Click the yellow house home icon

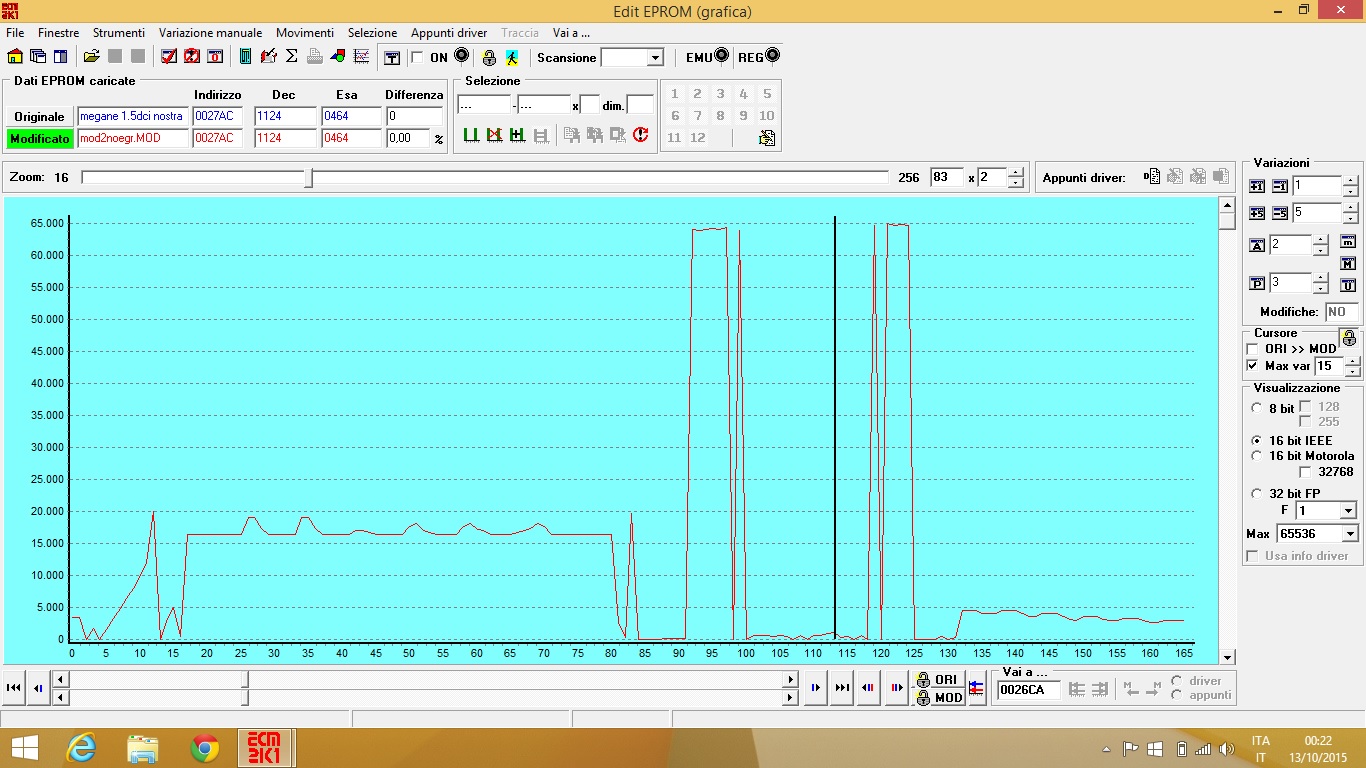(x=15, y=57)
